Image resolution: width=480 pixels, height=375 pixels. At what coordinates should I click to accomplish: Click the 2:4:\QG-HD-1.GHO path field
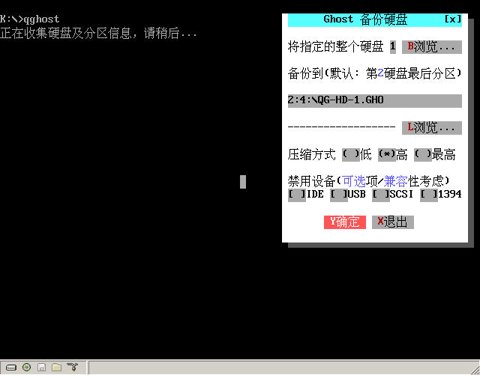(375, 101)
